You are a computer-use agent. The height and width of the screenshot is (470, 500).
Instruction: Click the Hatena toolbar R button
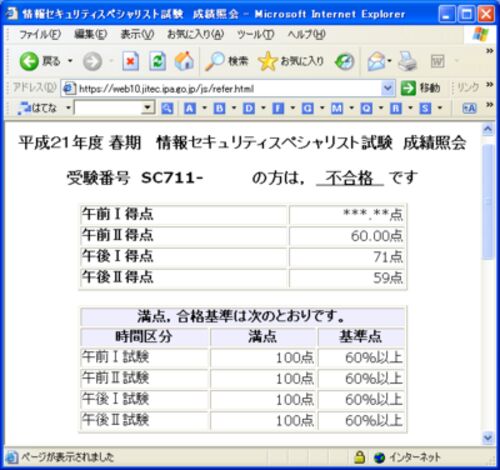click(396, 108)
